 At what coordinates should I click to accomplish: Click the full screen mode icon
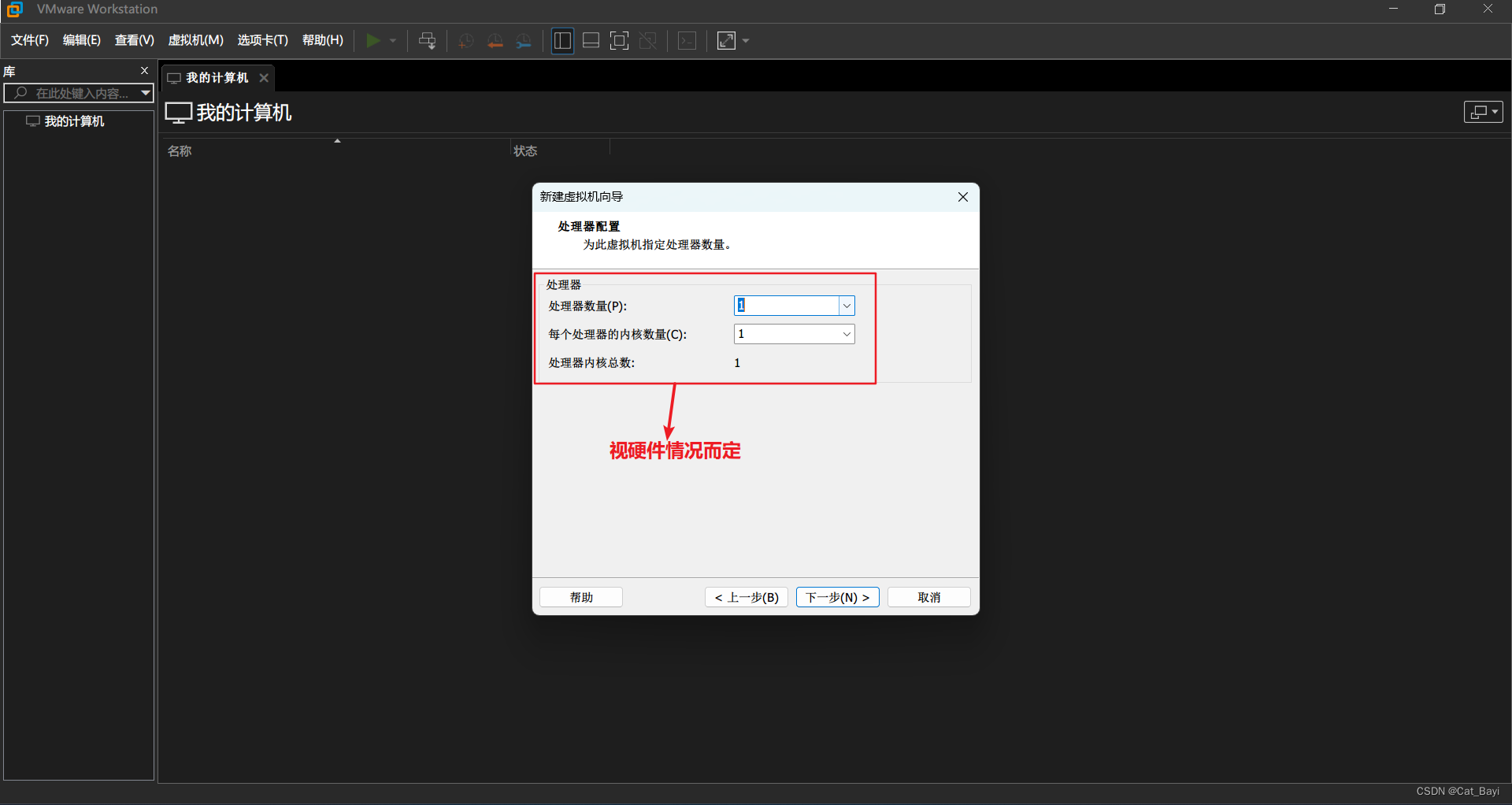[x=620, y=40]
